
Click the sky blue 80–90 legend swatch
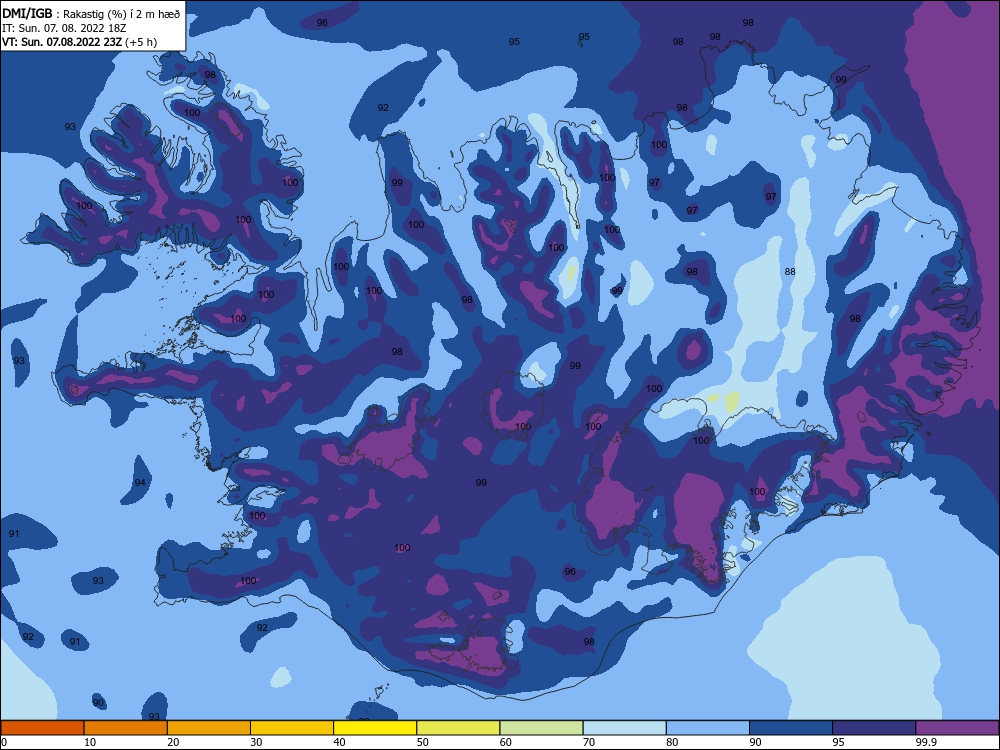click(708, 728)
